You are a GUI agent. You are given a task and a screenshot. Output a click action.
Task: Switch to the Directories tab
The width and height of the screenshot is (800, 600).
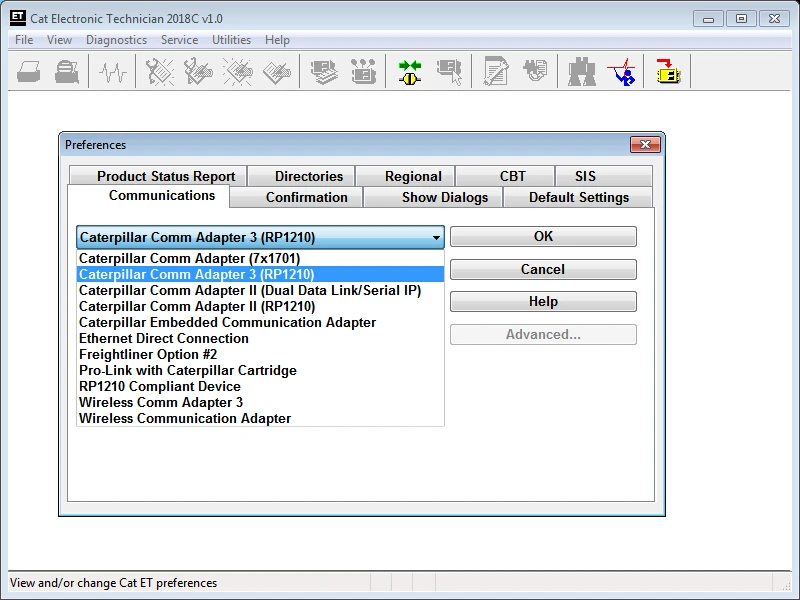tap(302, 176)
